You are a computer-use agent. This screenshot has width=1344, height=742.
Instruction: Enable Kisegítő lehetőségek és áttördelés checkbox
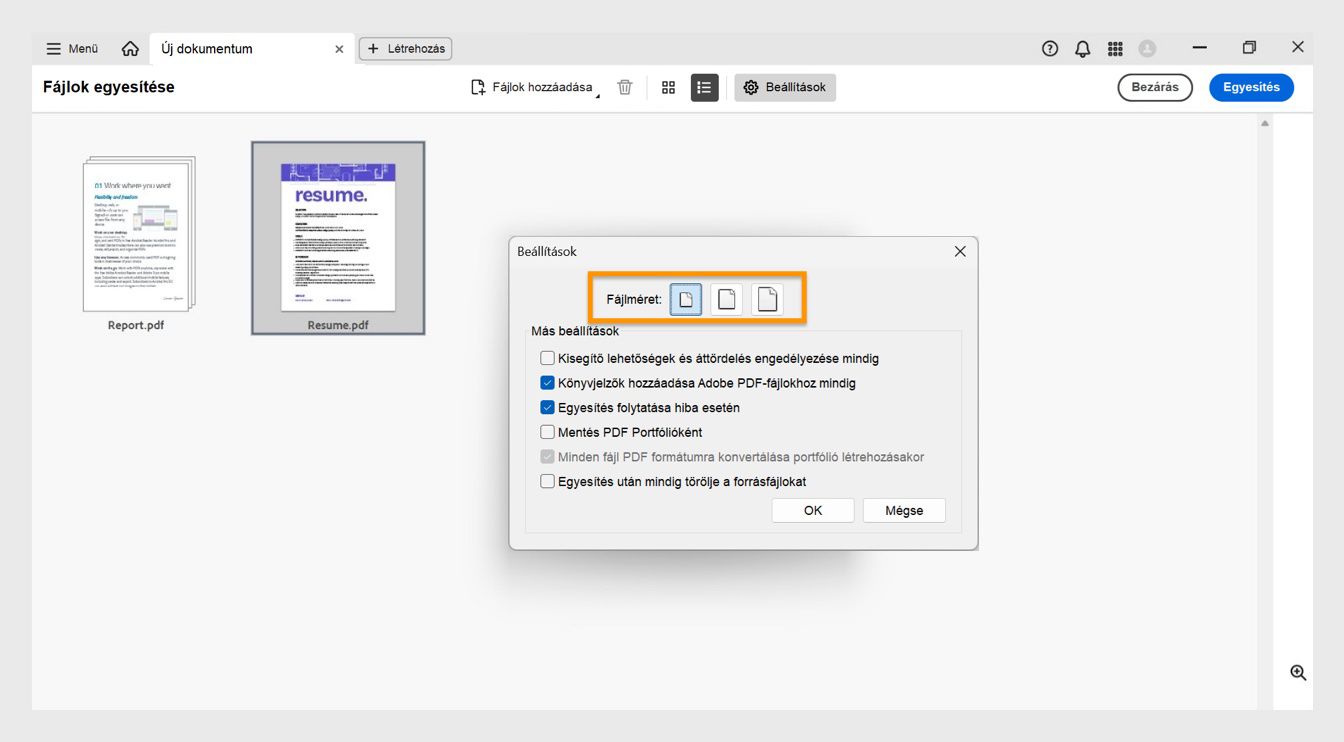coord(547,358)
